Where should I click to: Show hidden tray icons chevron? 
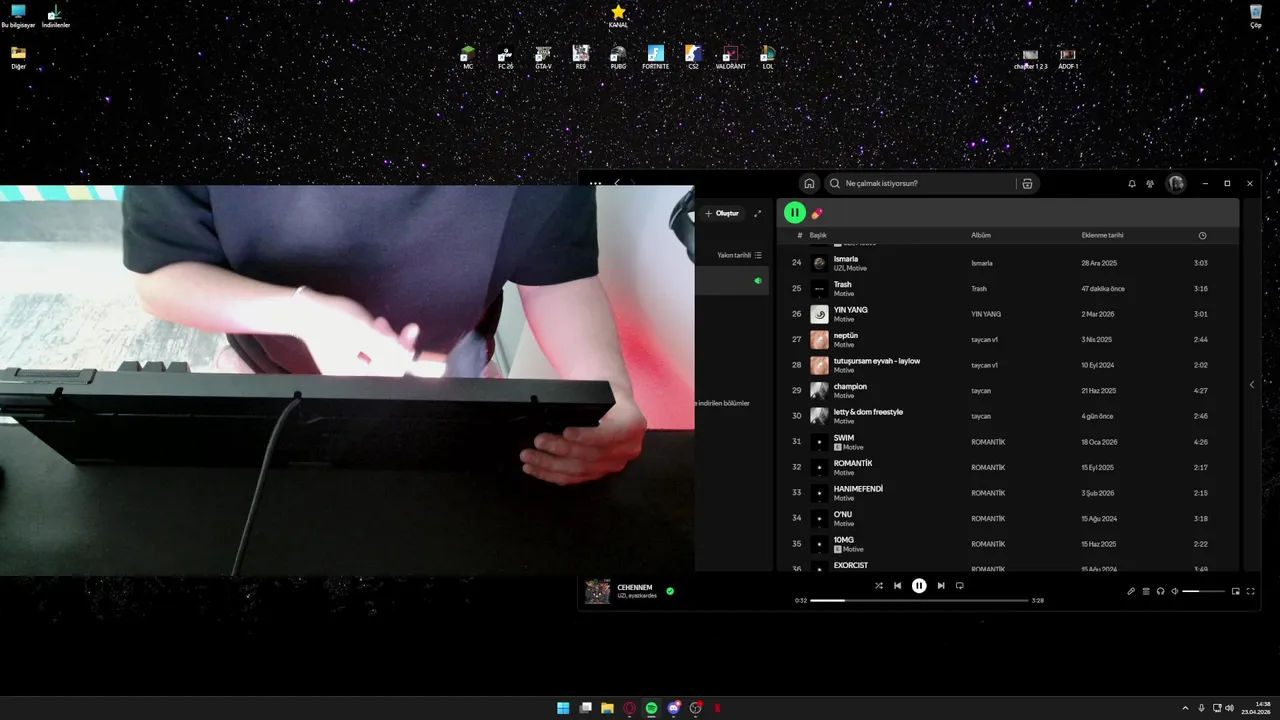click(x=1185, y=708)
